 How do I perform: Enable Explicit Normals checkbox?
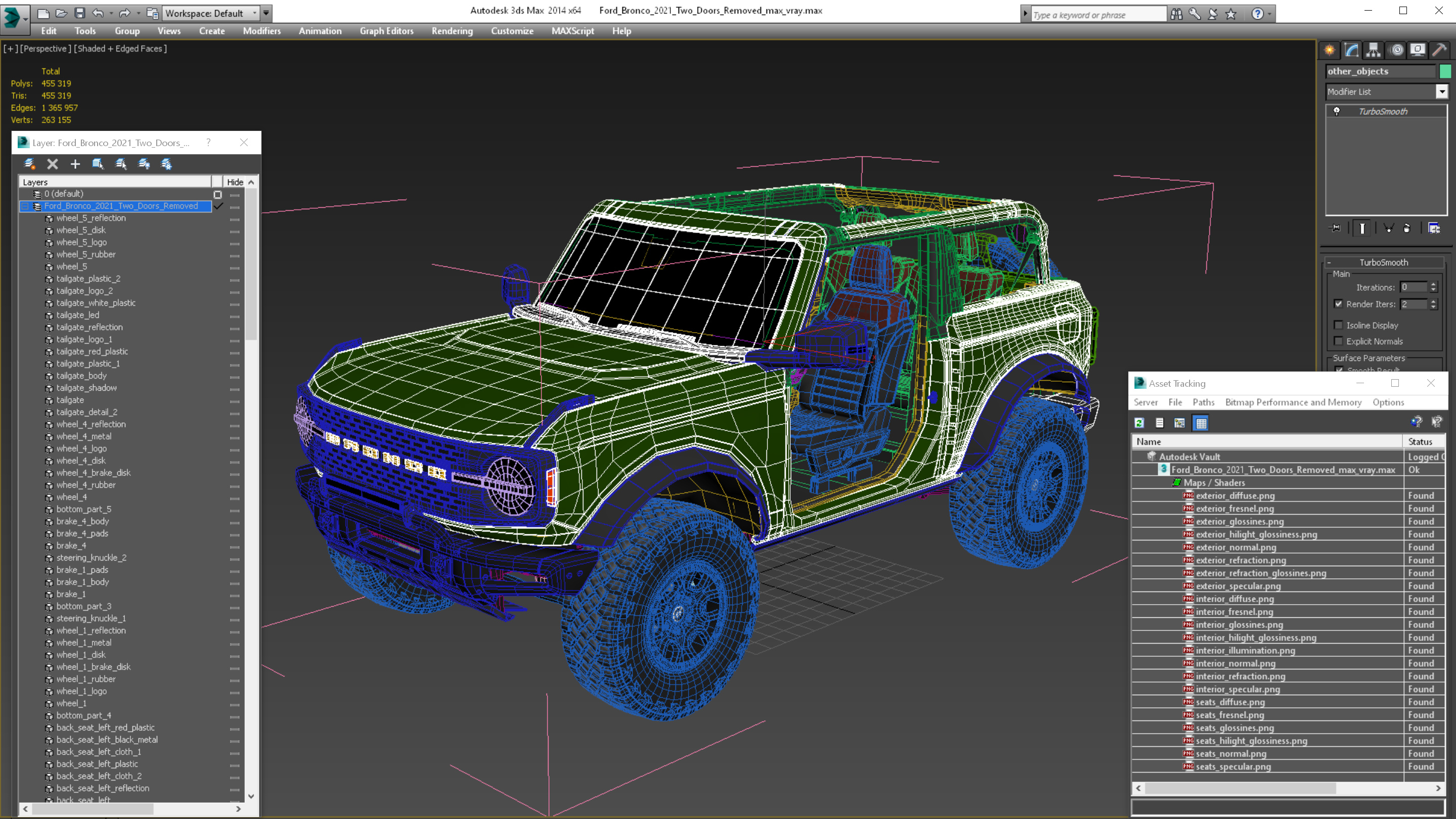click(1338, 341)
